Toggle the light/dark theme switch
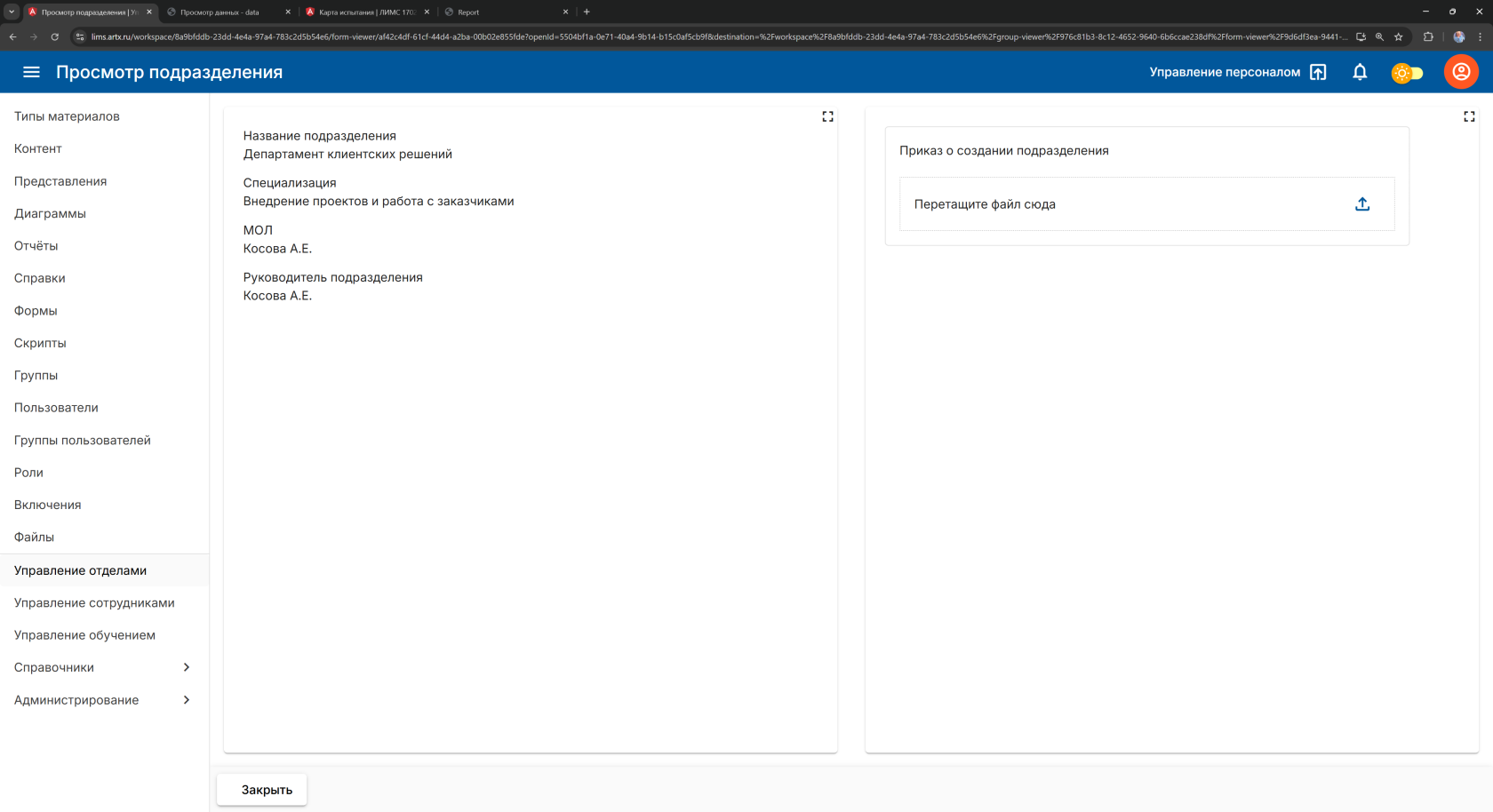Image resolution: width=1493 pixels, height=812 pixels. pyautogui.click(x=1407, y=73)
